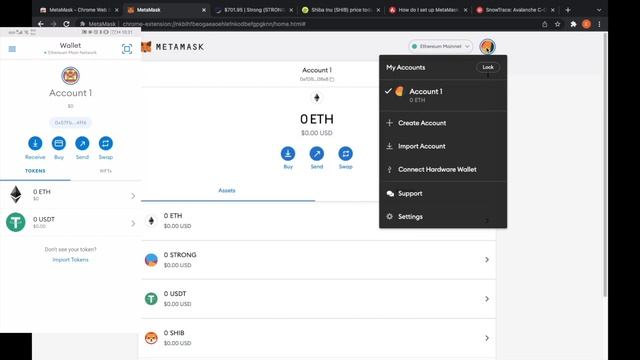
Task: Click the ETH icon above the balance
Action: click(x=317, y=98)
